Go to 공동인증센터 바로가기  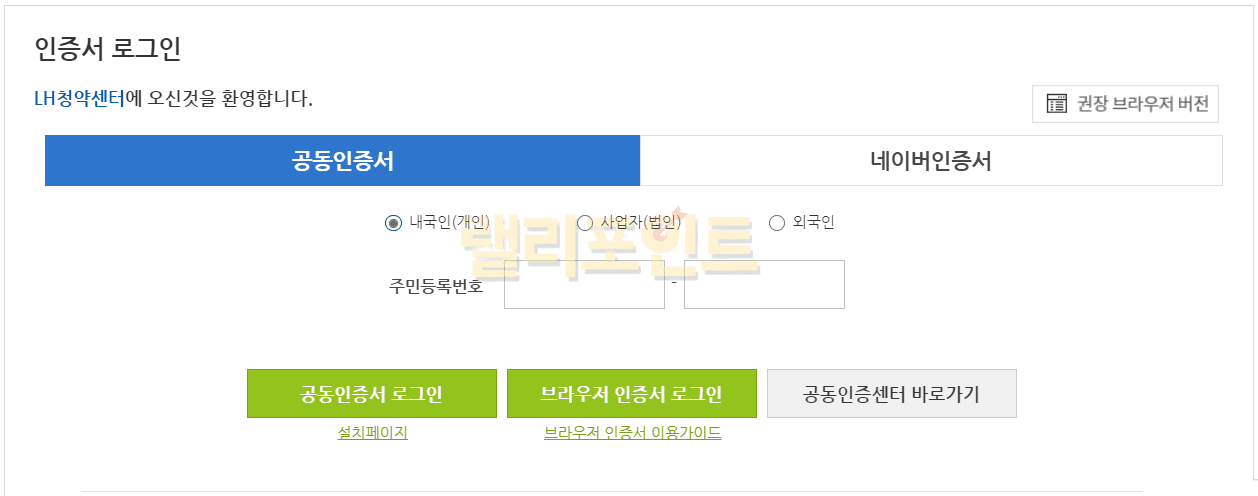pyautogui.click(x=891, y=393)
